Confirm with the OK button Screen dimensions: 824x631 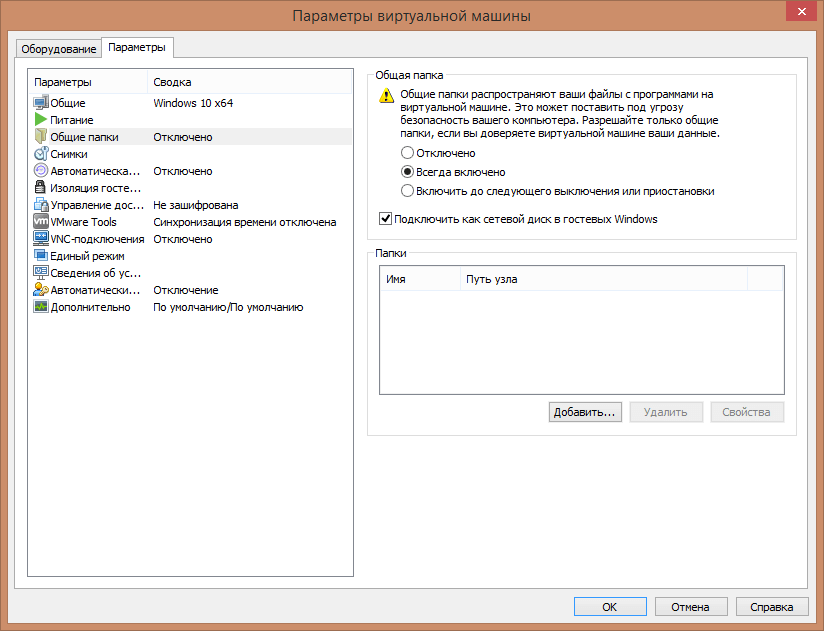click(x=610, y=607)
